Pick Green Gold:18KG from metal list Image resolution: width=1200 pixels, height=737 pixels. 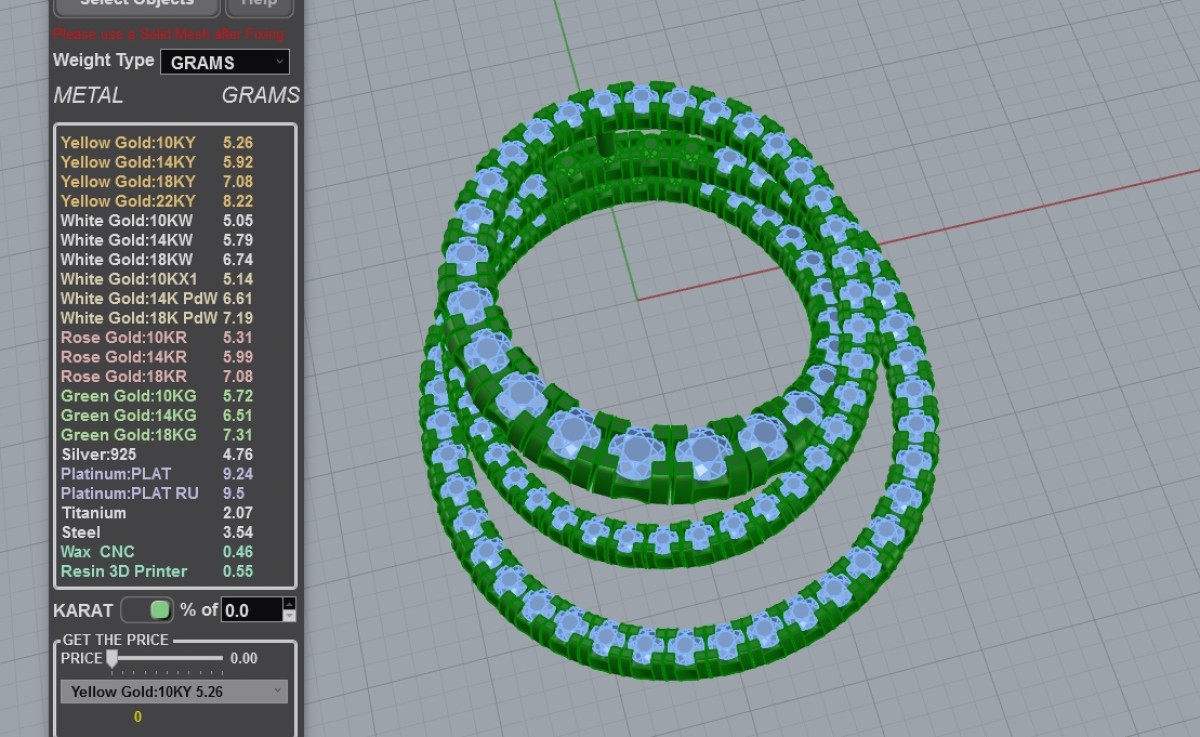(128, 435)
